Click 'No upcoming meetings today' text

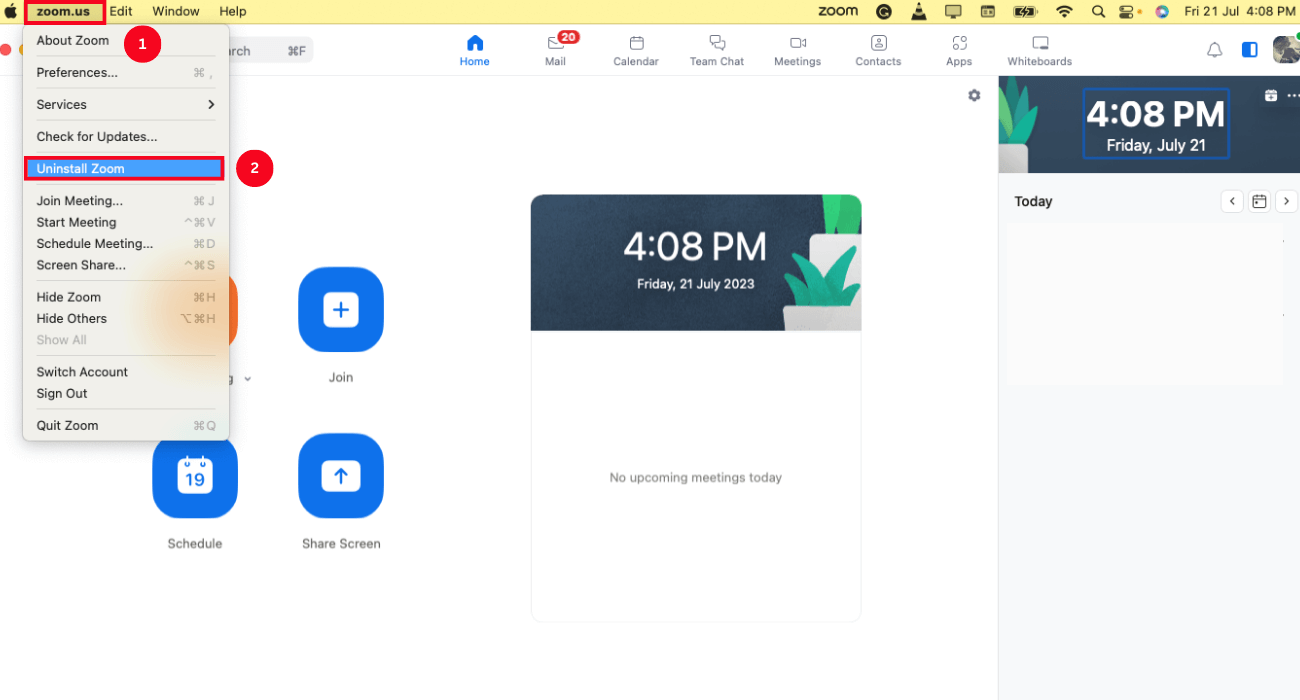pyautogui.click(x=696, y=478)
